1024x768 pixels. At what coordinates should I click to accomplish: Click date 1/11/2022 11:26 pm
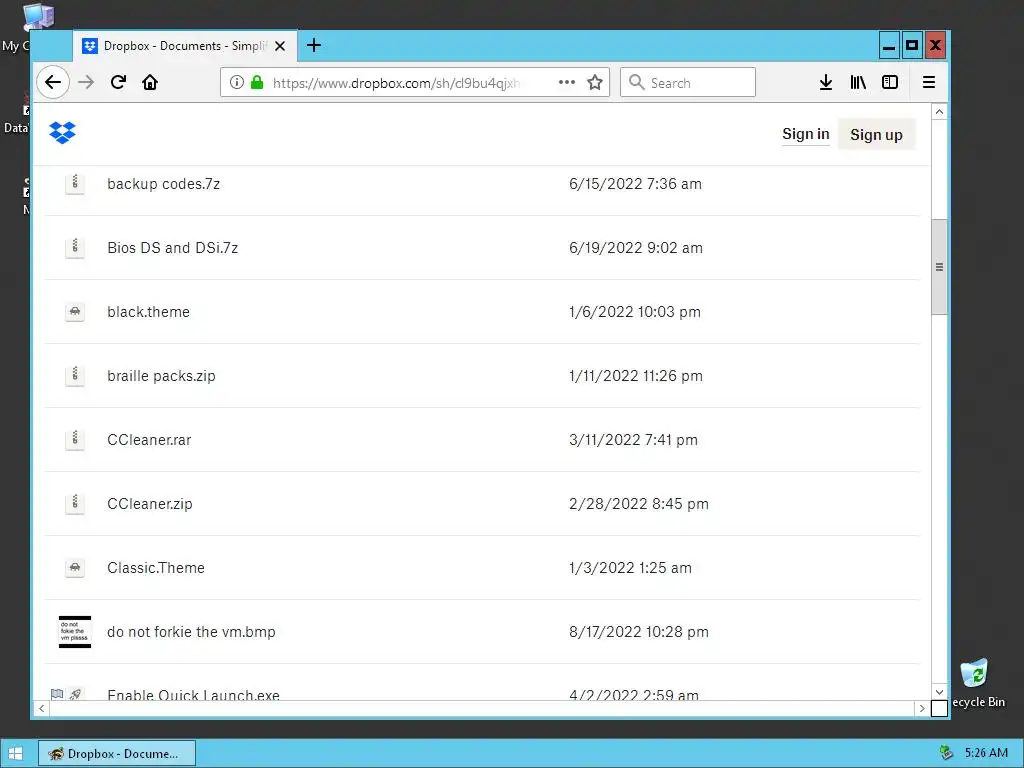[635, 376]
